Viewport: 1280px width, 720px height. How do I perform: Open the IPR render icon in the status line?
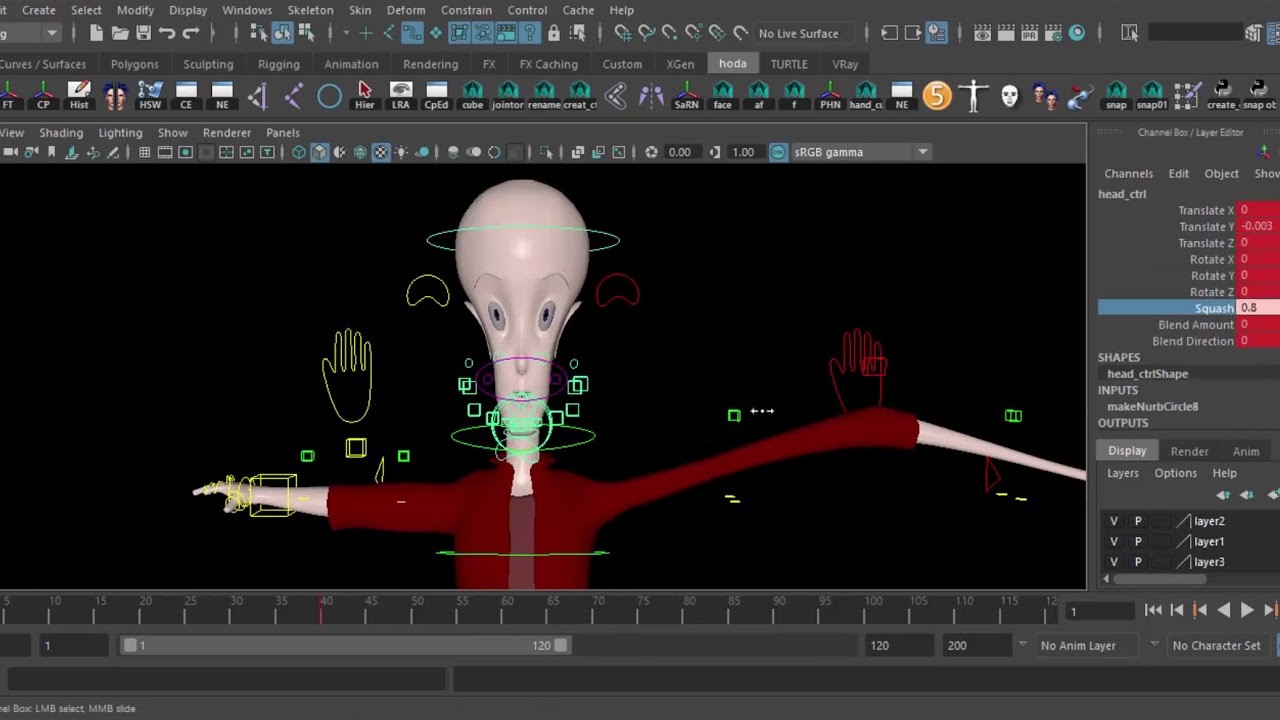point(1027,33)
